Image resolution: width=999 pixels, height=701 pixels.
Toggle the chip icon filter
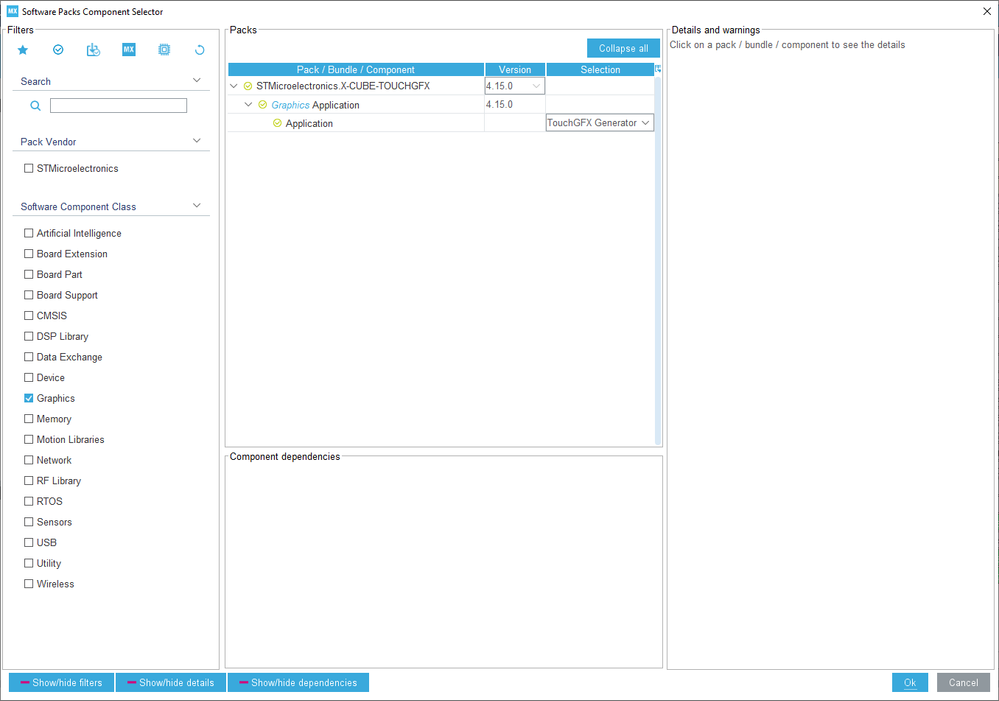pyautogui.click(x=164, y=50)
